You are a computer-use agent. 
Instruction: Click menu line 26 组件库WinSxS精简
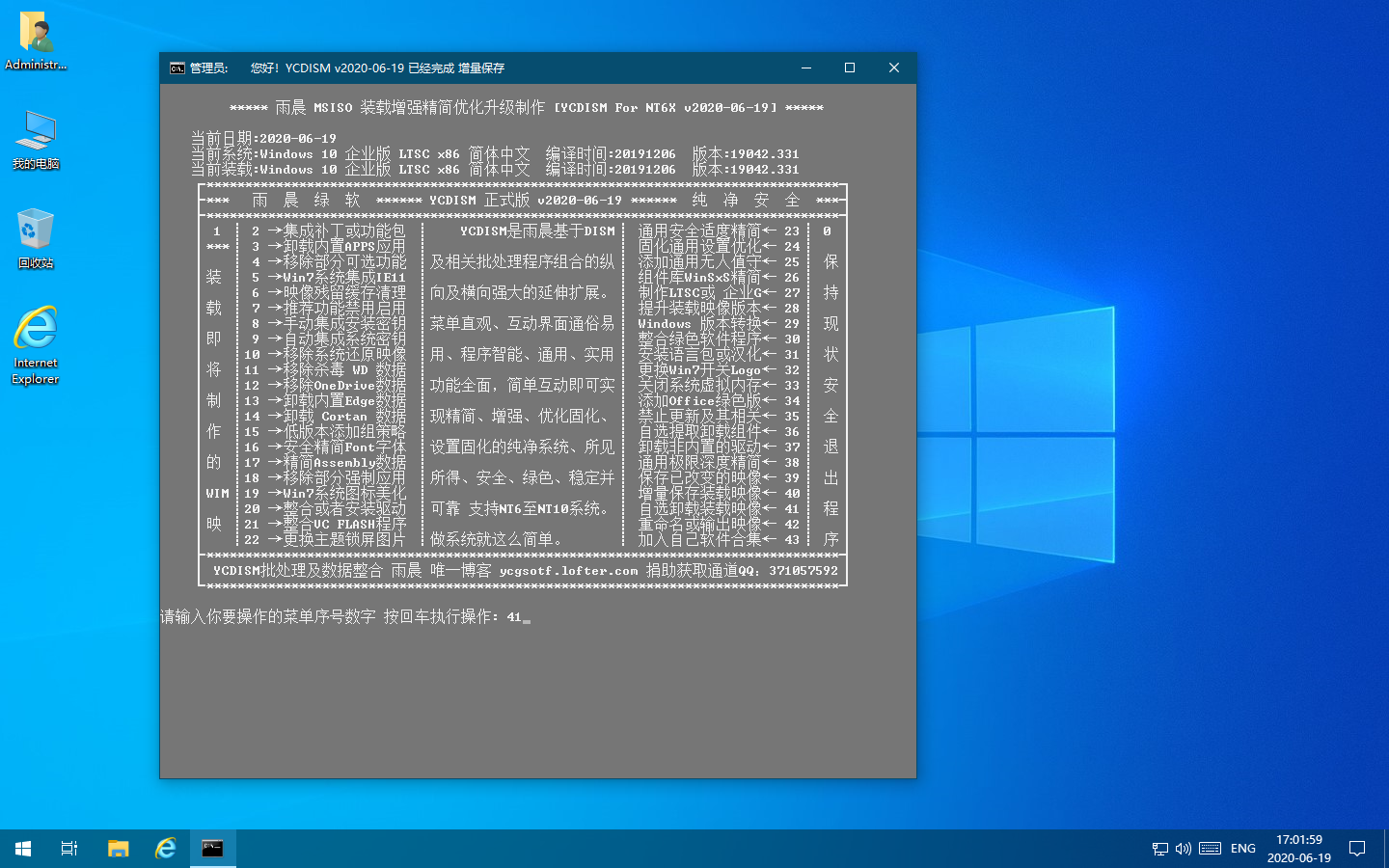[719, 278]
